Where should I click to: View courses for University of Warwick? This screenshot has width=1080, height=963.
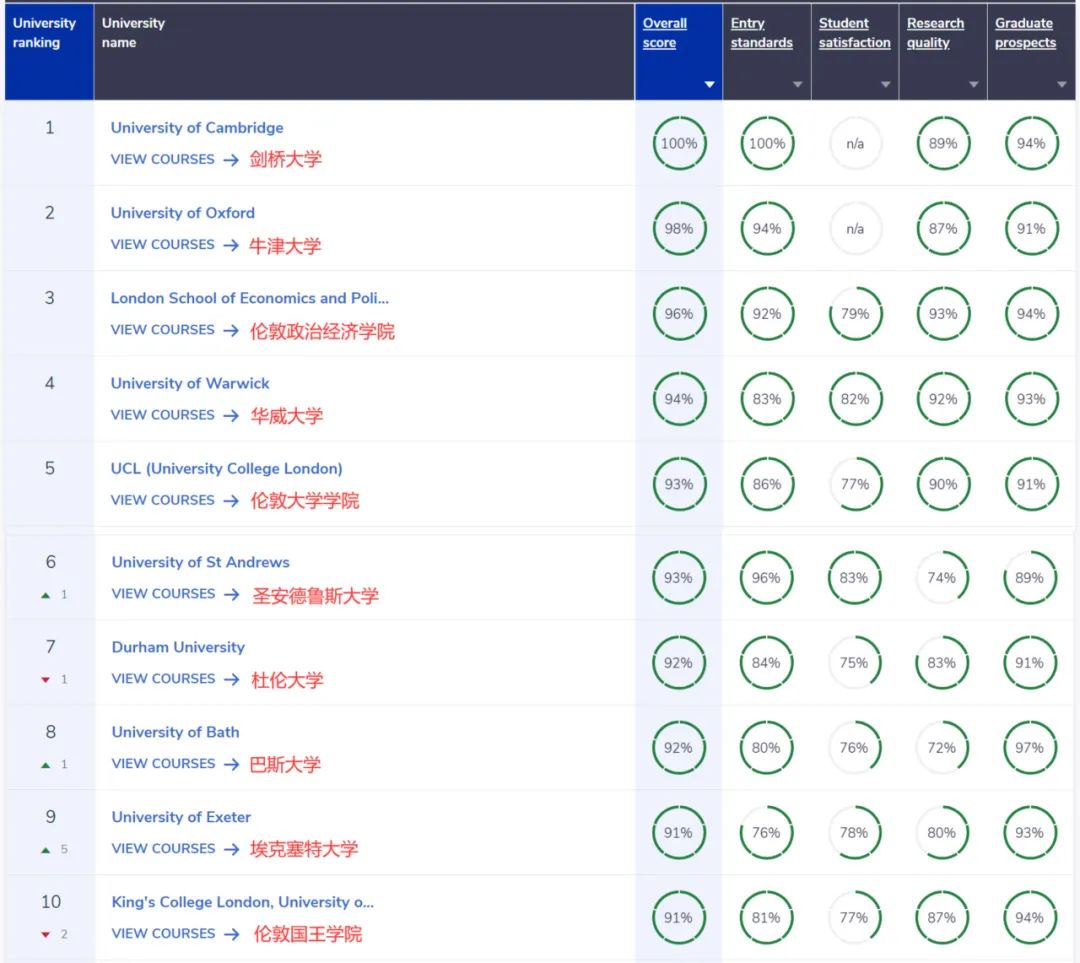(175, 415)
